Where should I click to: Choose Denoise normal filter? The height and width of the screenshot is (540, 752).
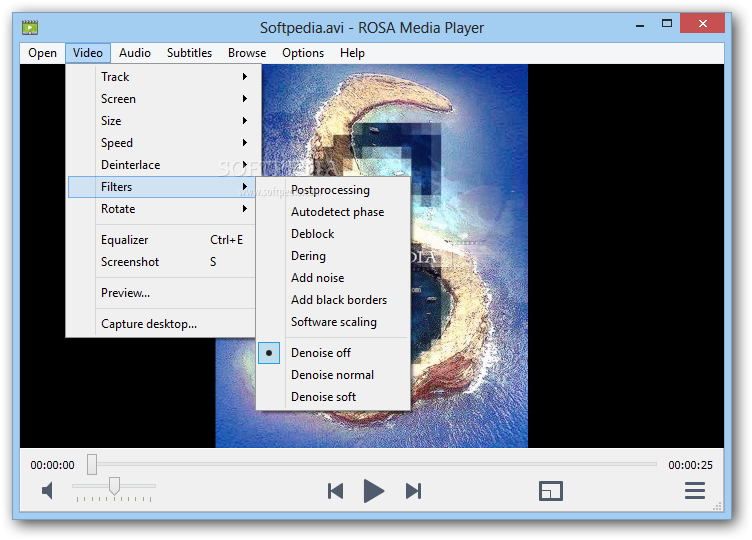click(334, 375)
